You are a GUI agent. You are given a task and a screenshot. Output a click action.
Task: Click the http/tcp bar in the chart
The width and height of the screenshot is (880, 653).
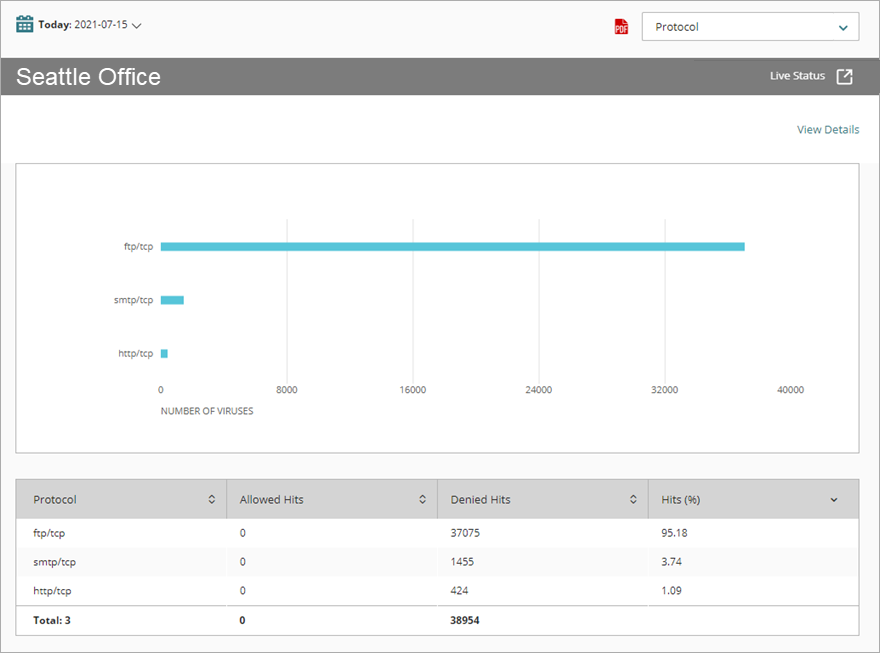pos(164,353)
